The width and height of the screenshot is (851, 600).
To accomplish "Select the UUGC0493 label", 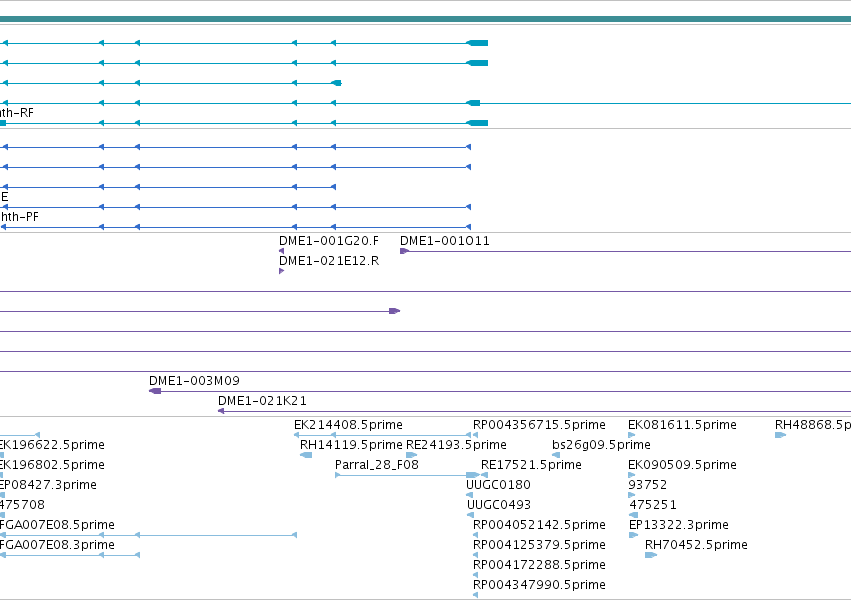I will (499, 505).
